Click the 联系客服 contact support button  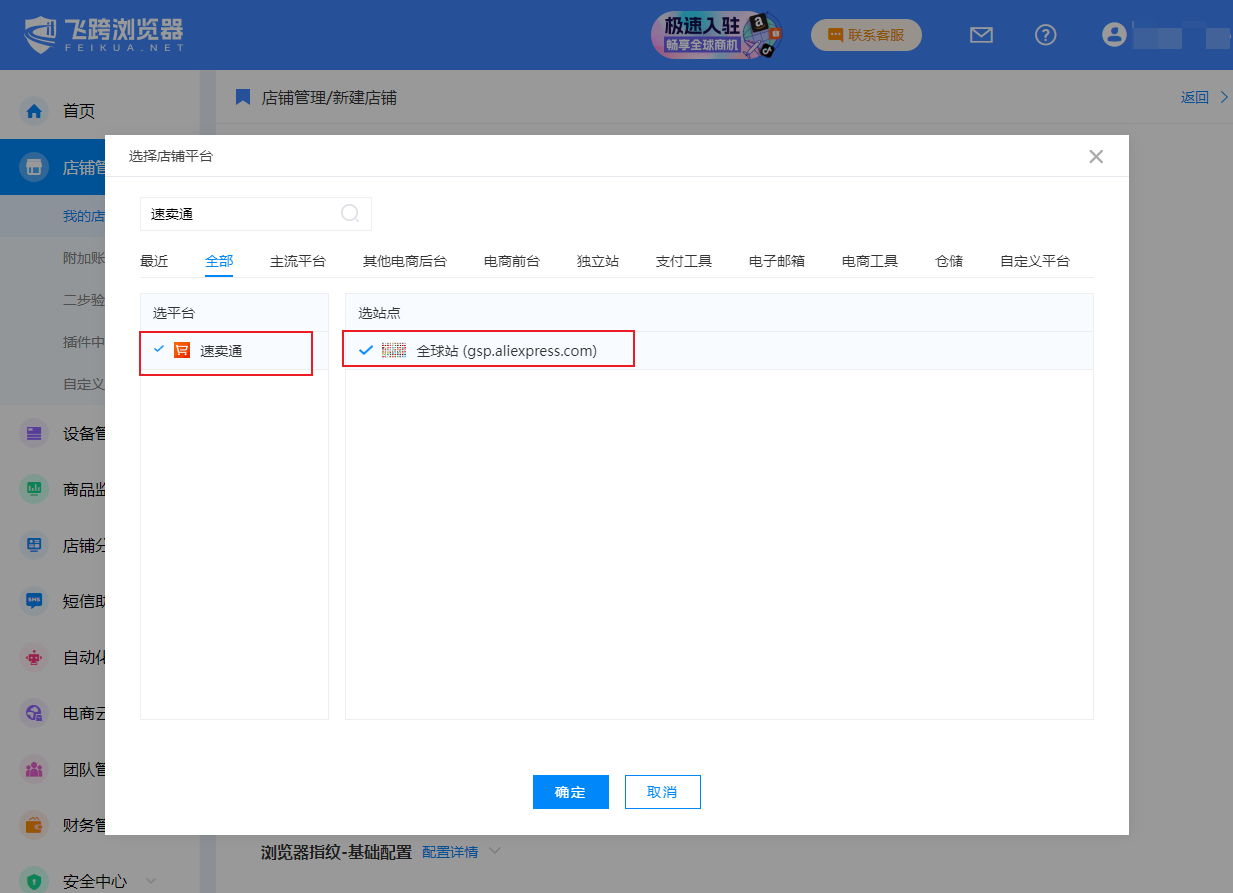point(866,35)
